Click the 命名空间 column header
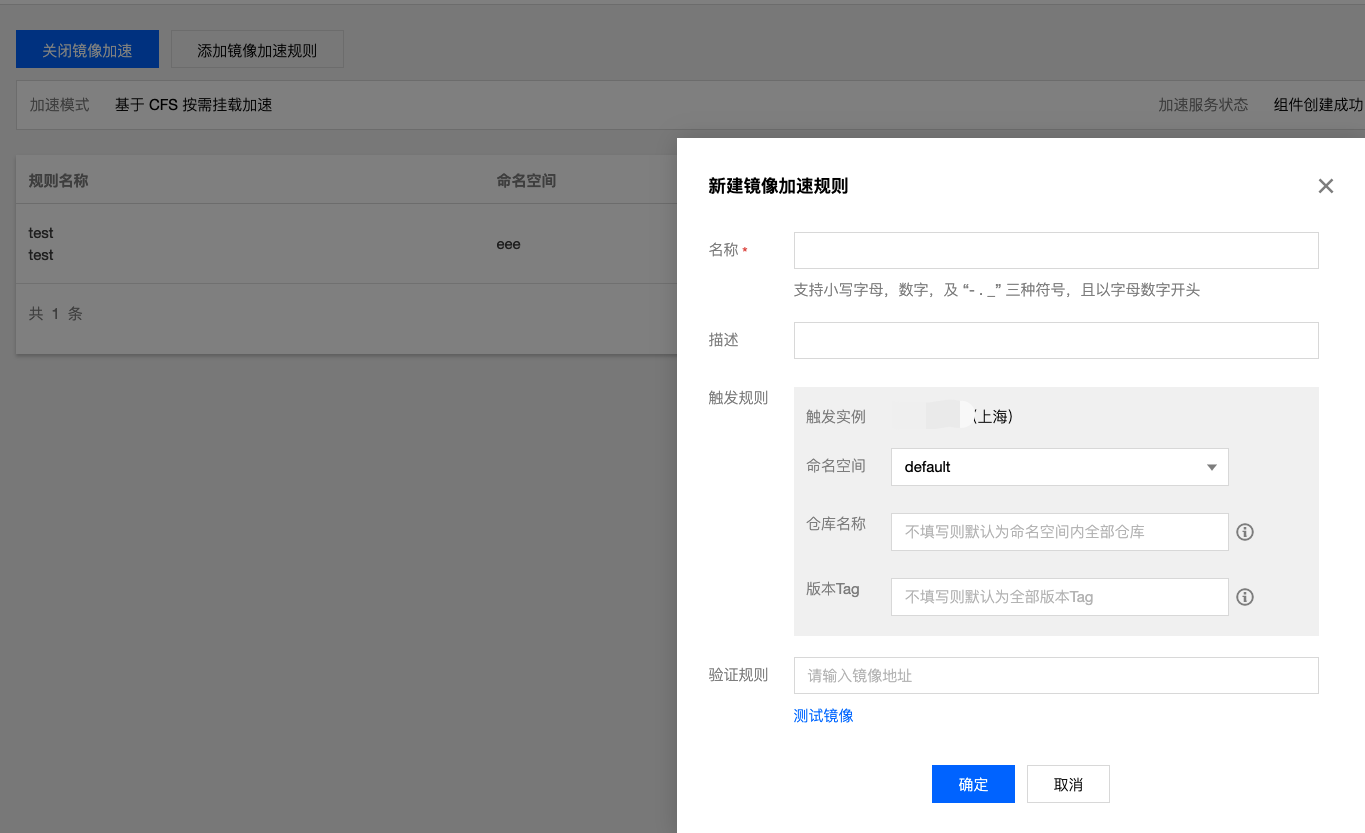Viewport: 1365px width, 833px height. (526, 181)
